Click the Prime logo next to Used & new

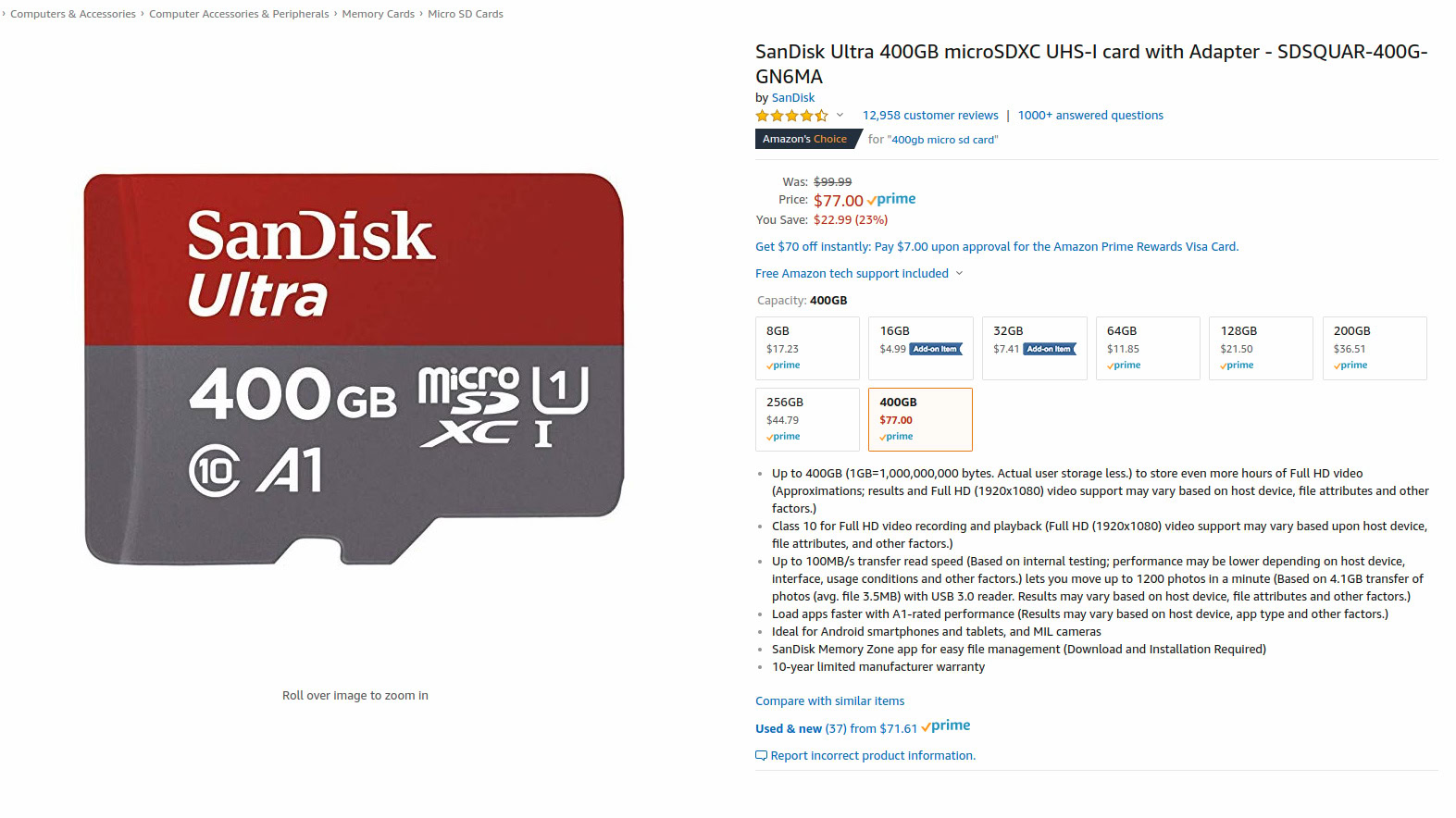click(x=946, y=727)
